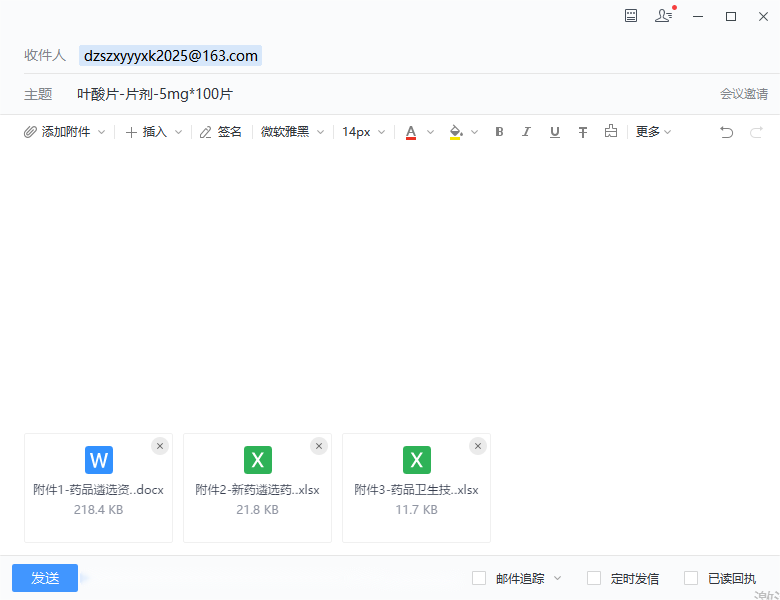Select the font color red A swatch
This screenshot has height=600, width=780.
coord(411,132)
